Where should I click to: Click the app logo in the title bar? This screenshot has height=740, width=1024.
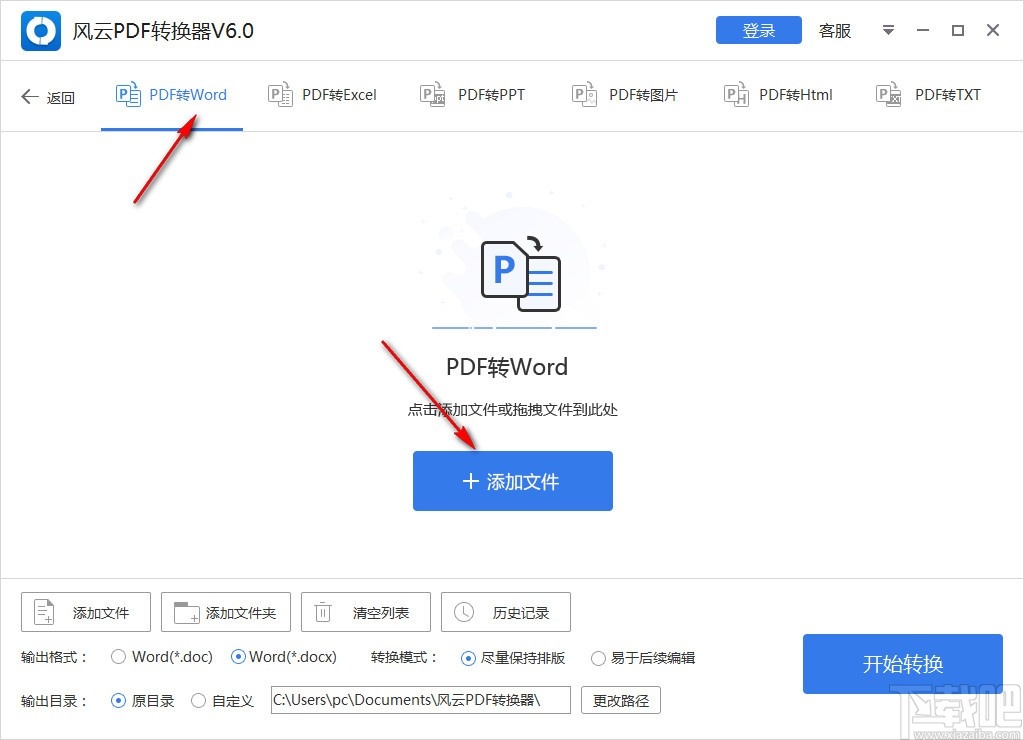point(40,30)
